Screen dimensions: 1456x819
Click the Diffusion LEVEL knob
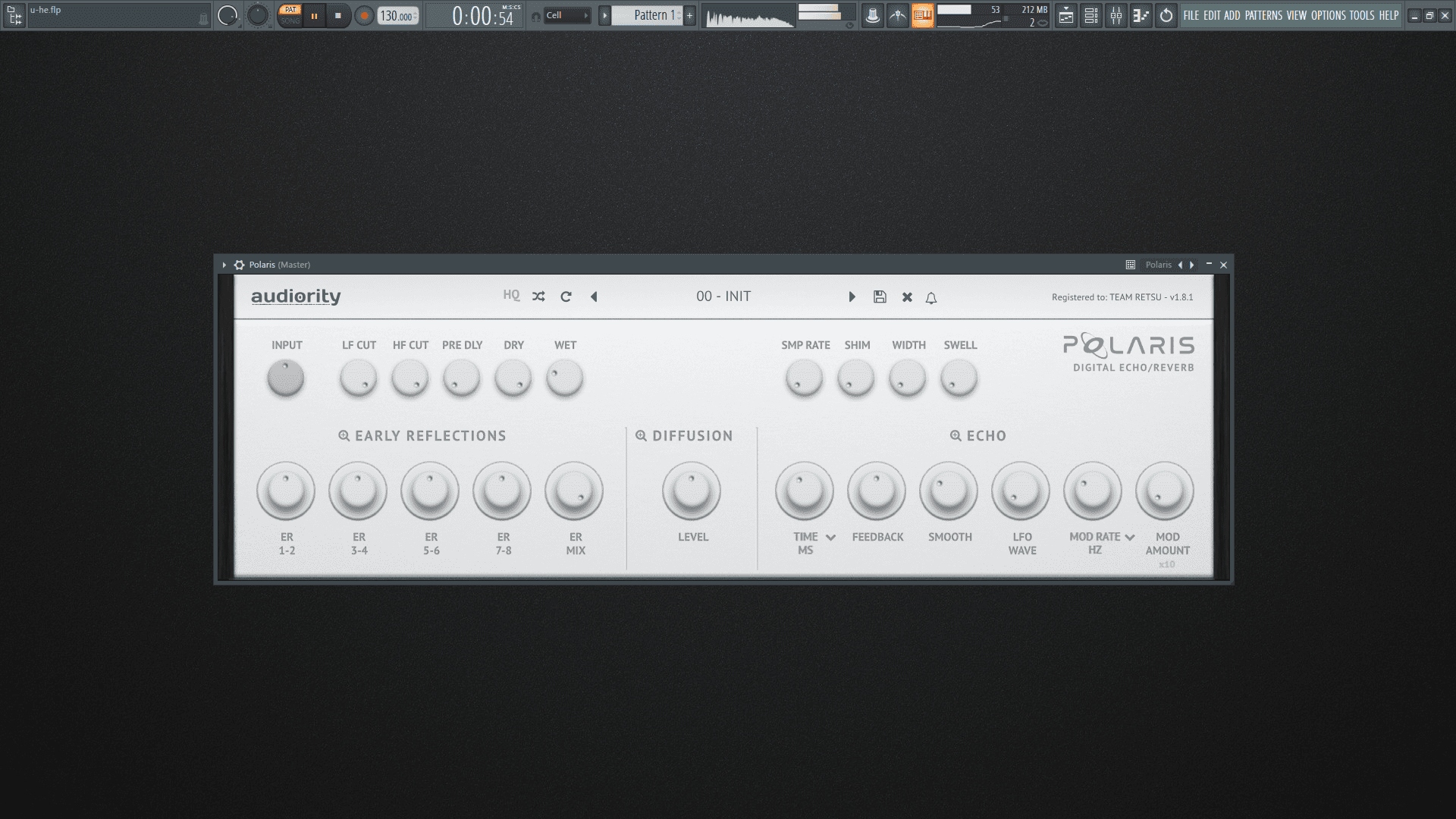(692, 491)
